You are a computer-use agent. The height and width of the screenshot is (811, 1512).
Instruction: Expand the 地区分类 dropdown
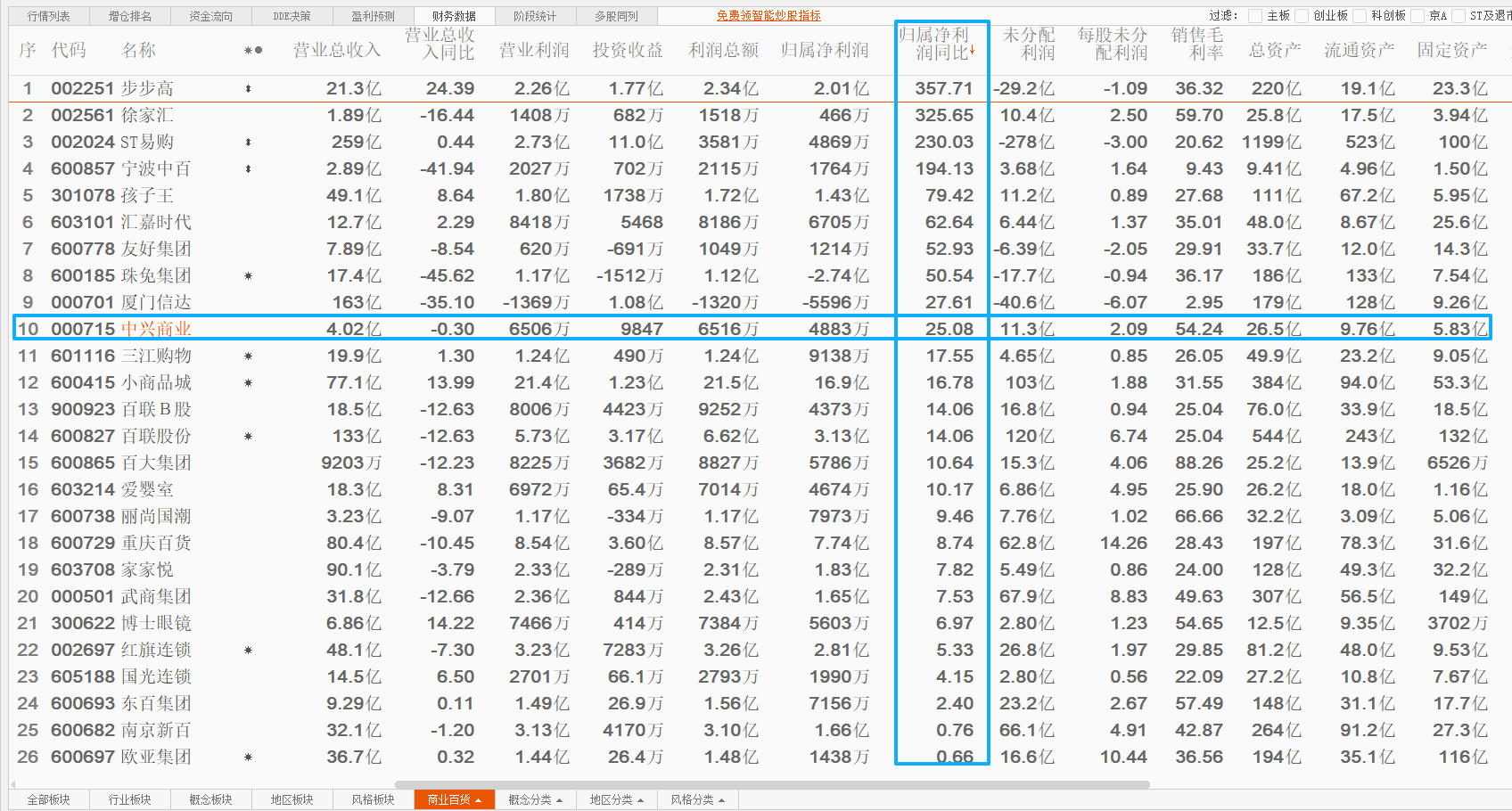pyautogui.click(x=617, y=799)
